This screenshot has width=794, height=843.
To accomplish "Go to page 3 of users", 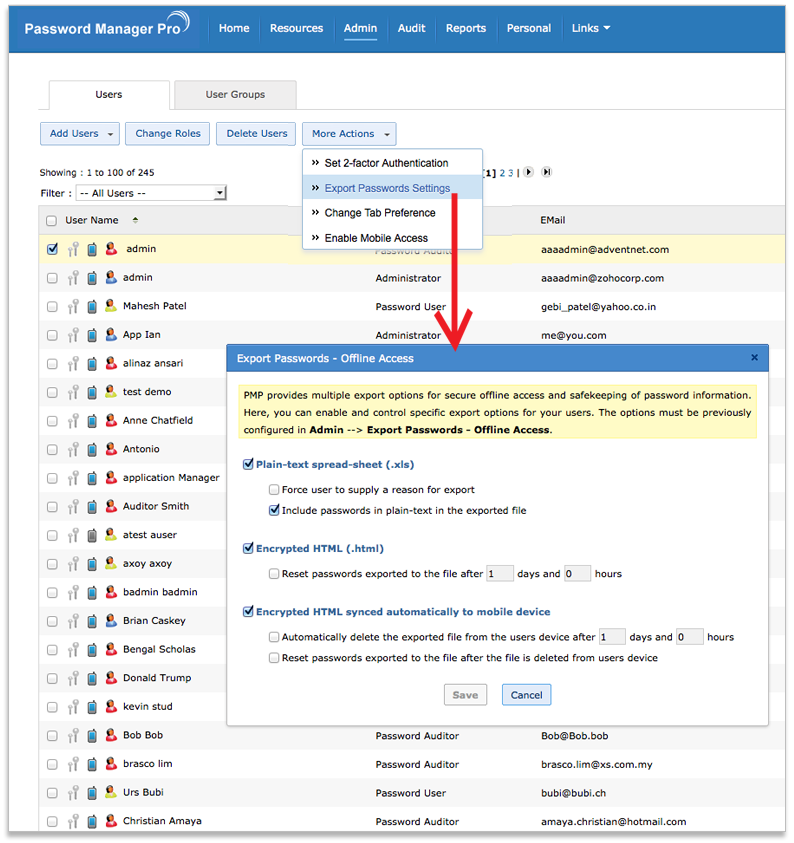I will (511, 173).
